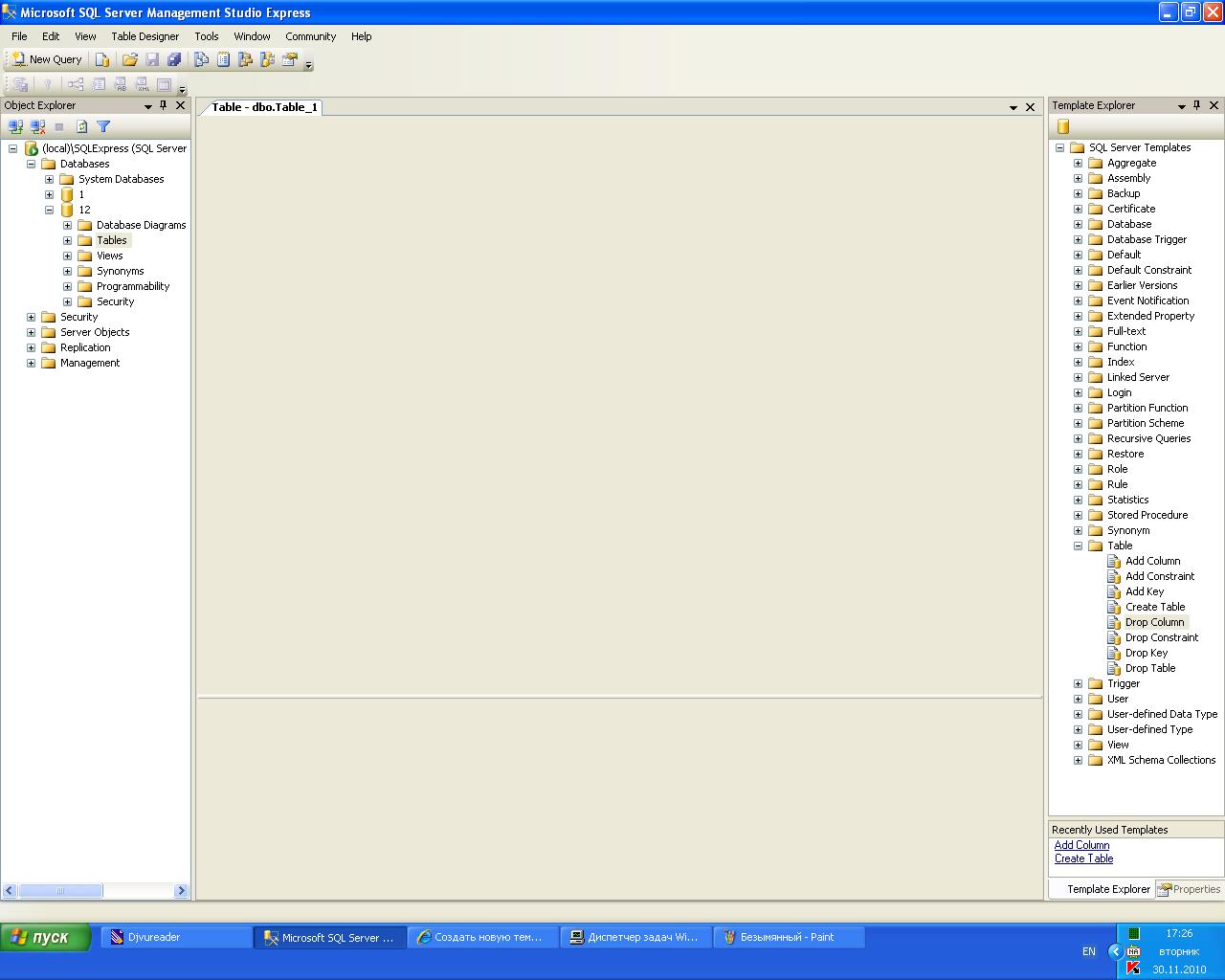Close the Template Explorer panel
1225x980 pixels.
coord(1214,105)
